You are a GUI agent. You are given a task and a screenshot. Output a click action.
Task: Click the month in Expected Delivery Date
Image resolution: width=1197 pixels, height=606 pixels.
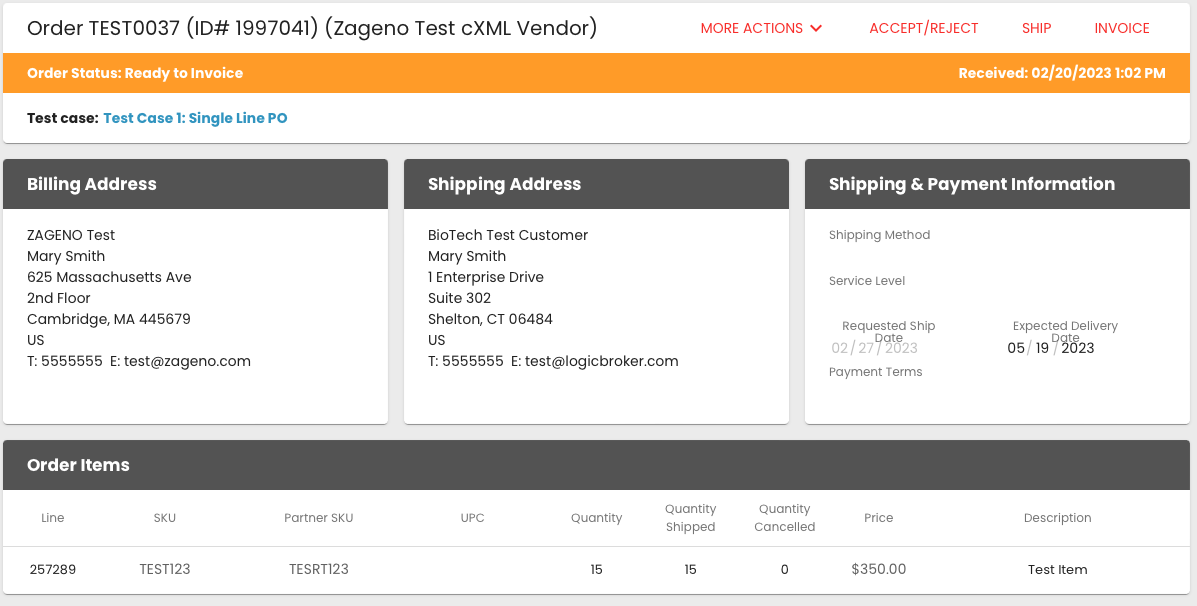(x=1016, y=348)
